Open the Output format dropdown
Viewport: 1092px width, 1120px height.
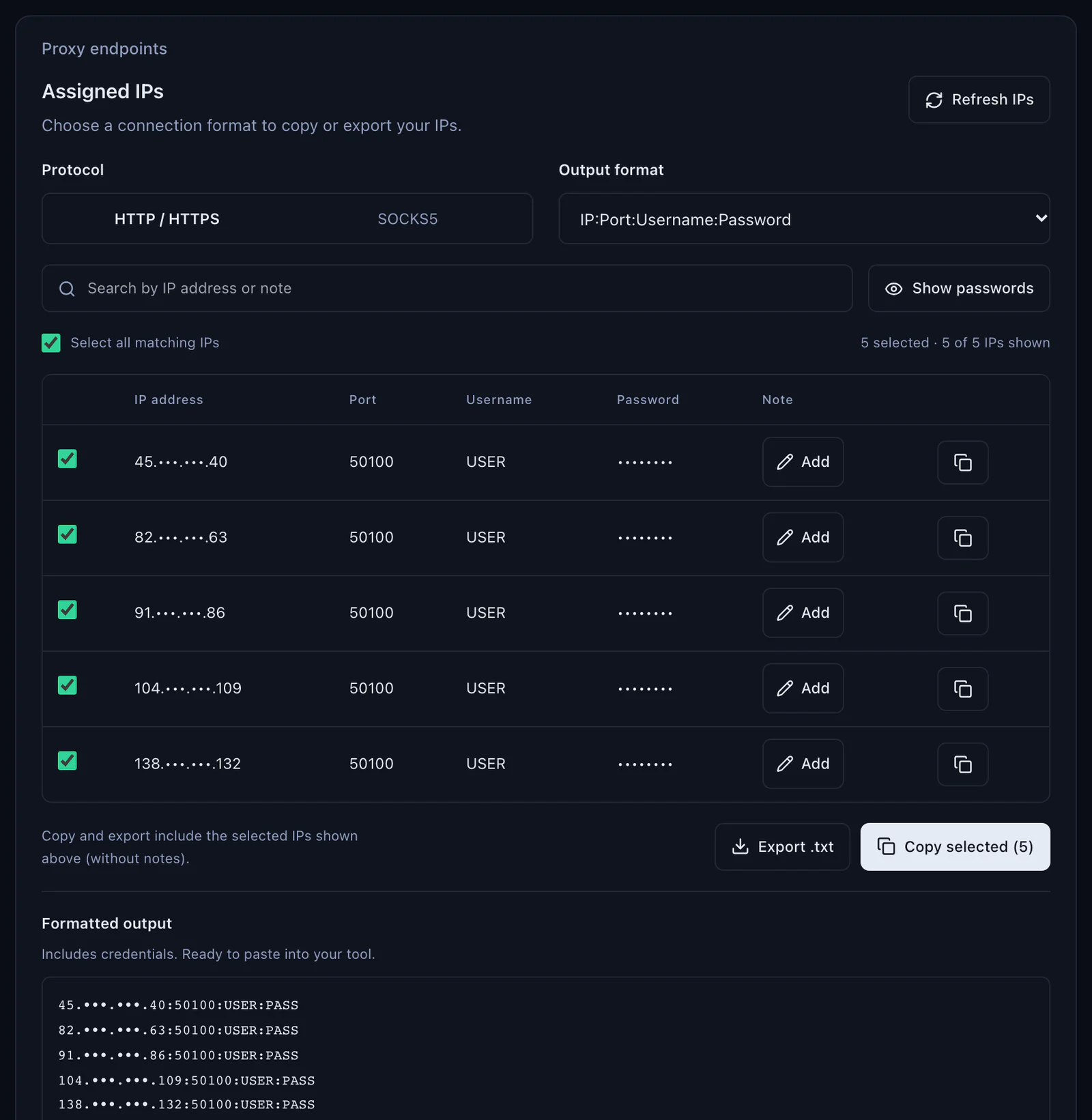point(804,218)
